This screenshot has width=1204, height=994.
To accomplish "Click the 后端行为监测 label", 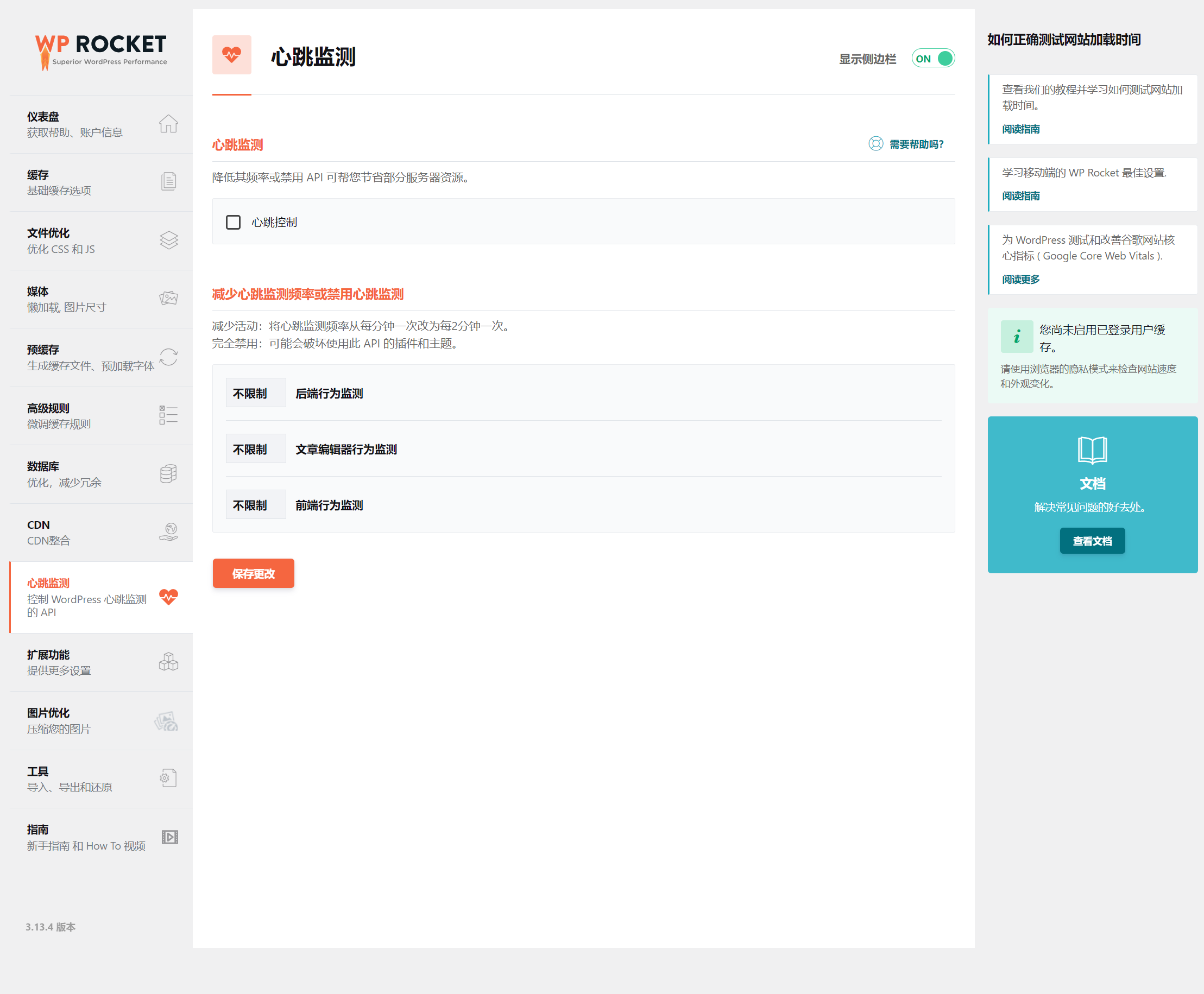I will click(x=329, y=394).
